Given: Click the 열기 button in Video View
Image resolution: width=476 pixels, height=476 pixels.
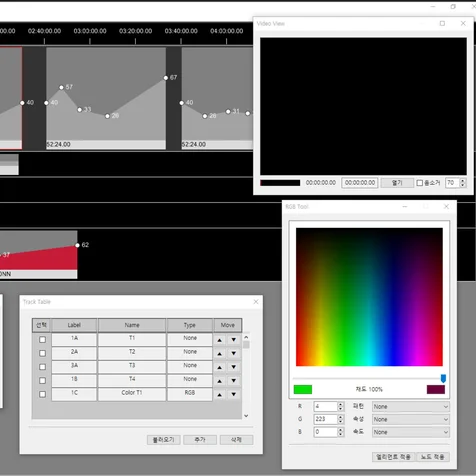Looking at the screenshot, I should point(397,183).
